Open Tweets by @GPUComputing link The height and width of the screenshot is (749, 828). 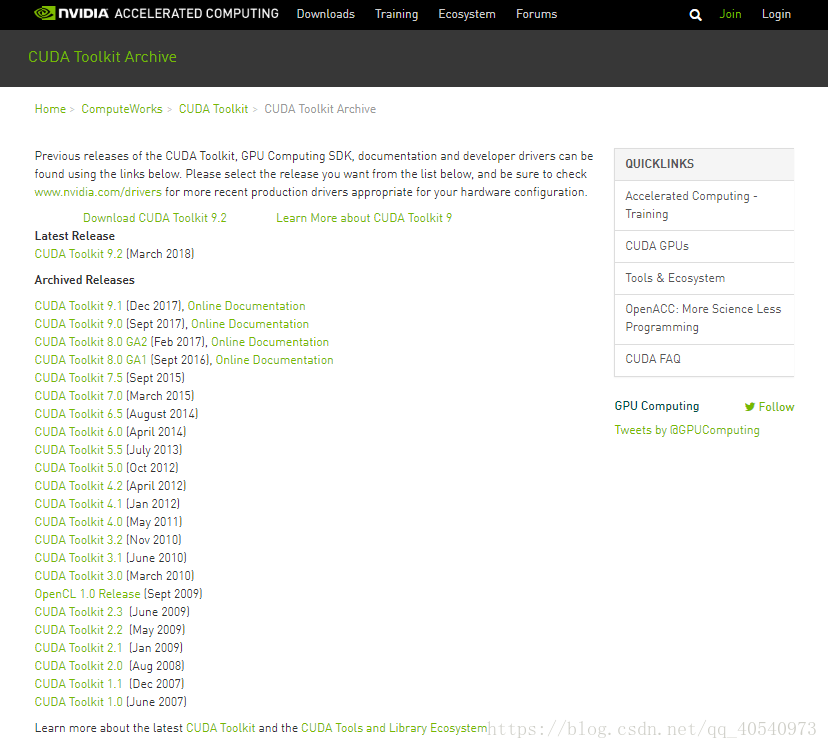(687, 430)
